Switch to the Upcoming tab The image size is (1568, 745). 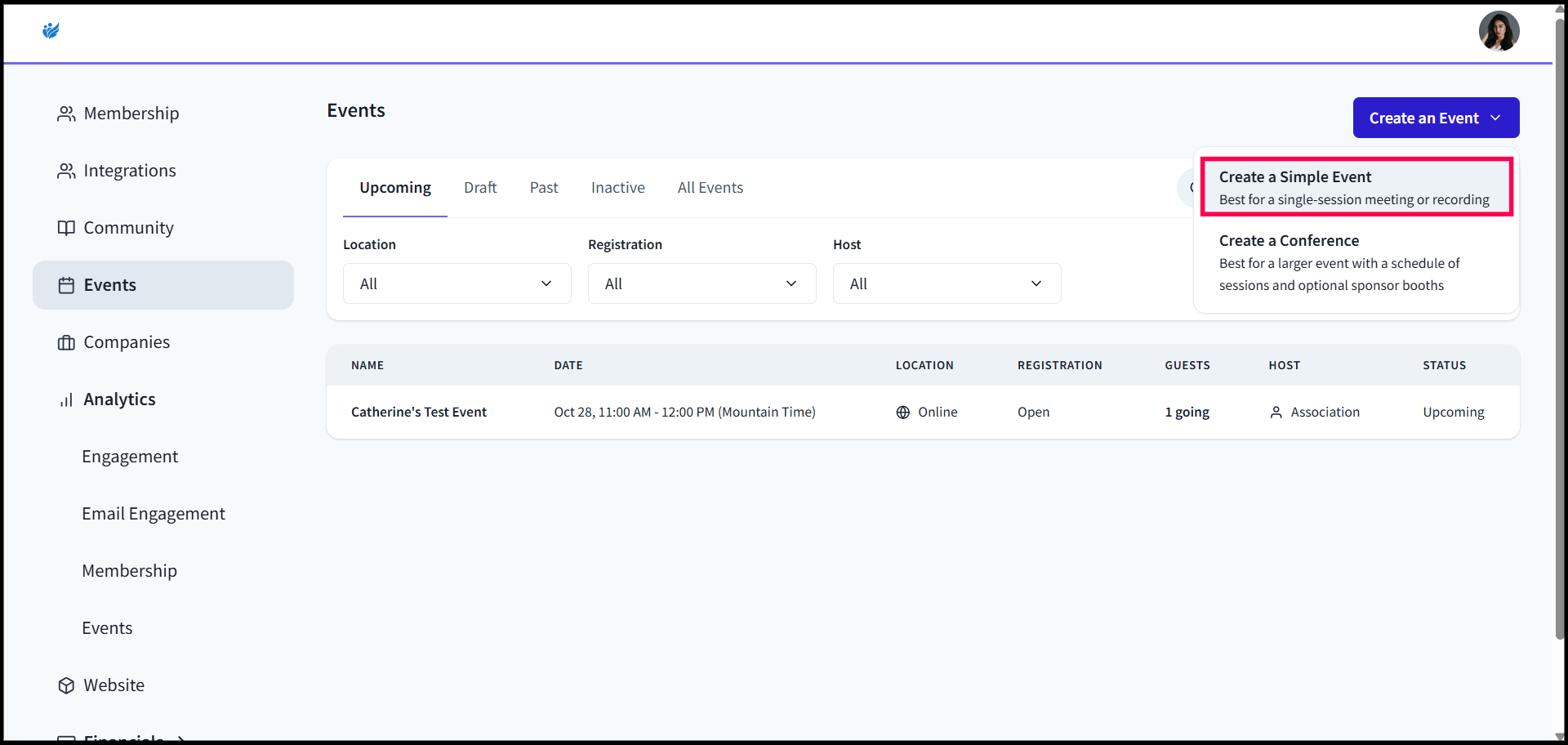pyautogui.click(x=395, y=188)
